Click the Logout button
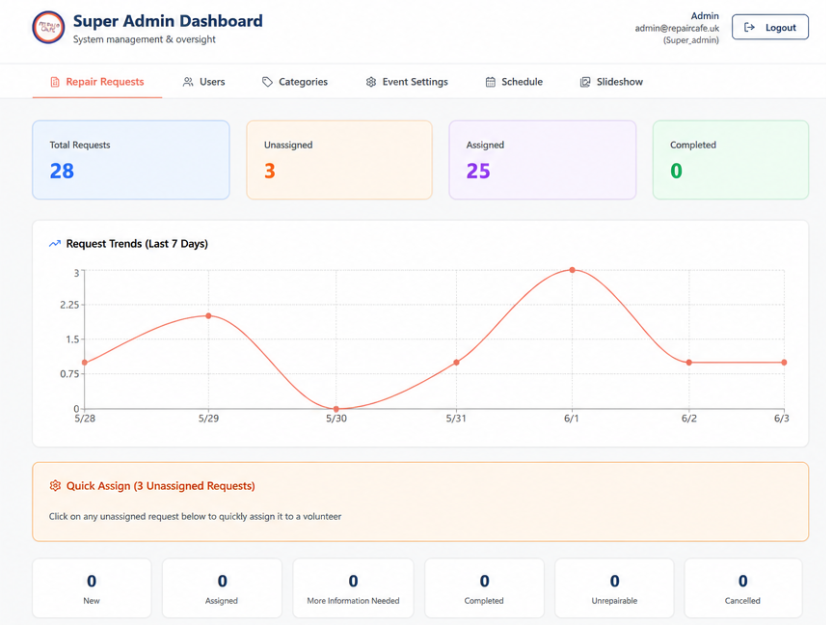Image resolution: width=826 pixels, height=625 pixels. 770,27
